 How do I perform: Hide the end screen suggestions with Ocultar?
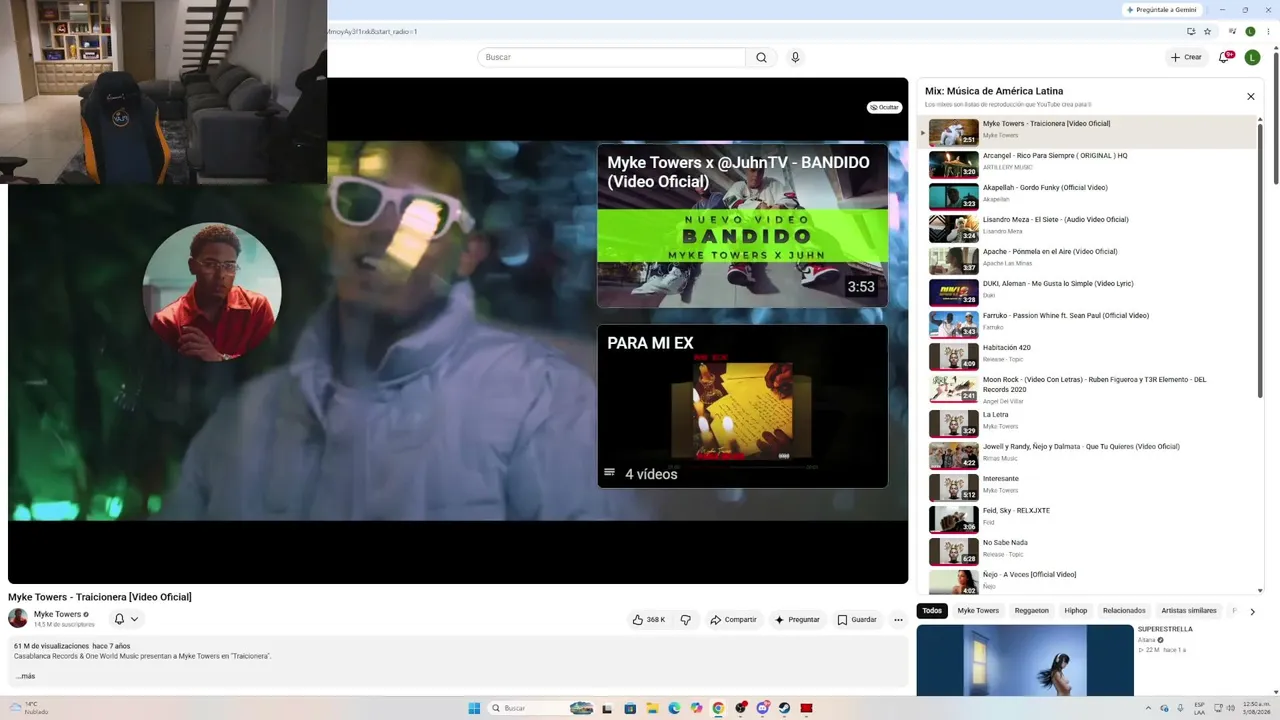pyautogui.click(x=884, y=107)
